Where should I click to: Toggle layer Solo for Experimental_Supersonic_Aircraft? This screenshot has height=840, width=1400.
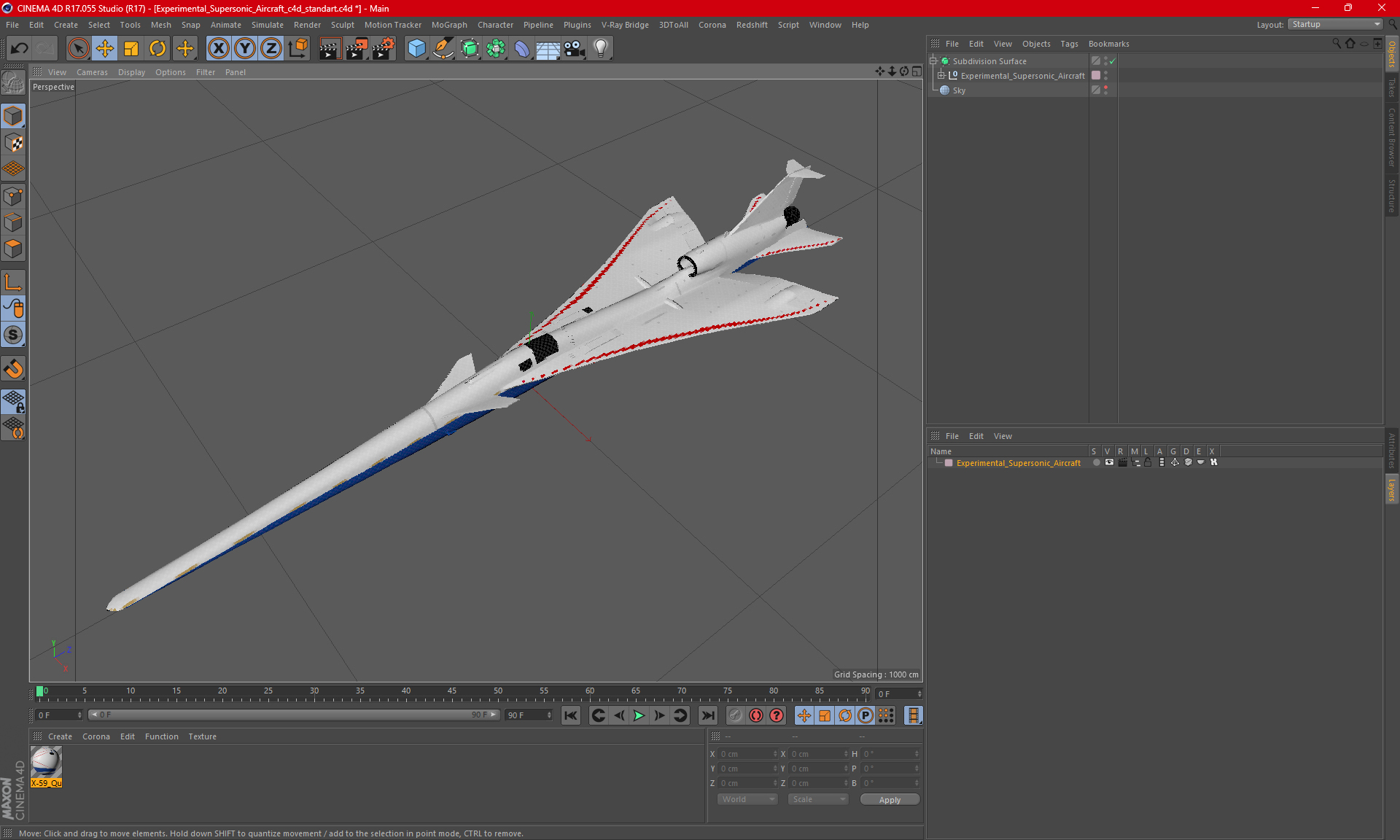pyautogui.click(x=1096, y=463)
